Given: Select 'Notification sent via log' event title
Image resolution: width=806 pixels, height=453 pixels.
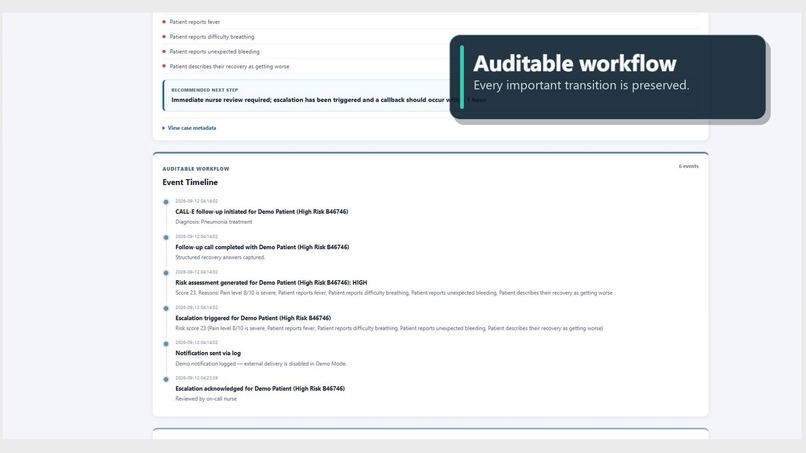Looking at the screenshot, I should tap(208, 353).
